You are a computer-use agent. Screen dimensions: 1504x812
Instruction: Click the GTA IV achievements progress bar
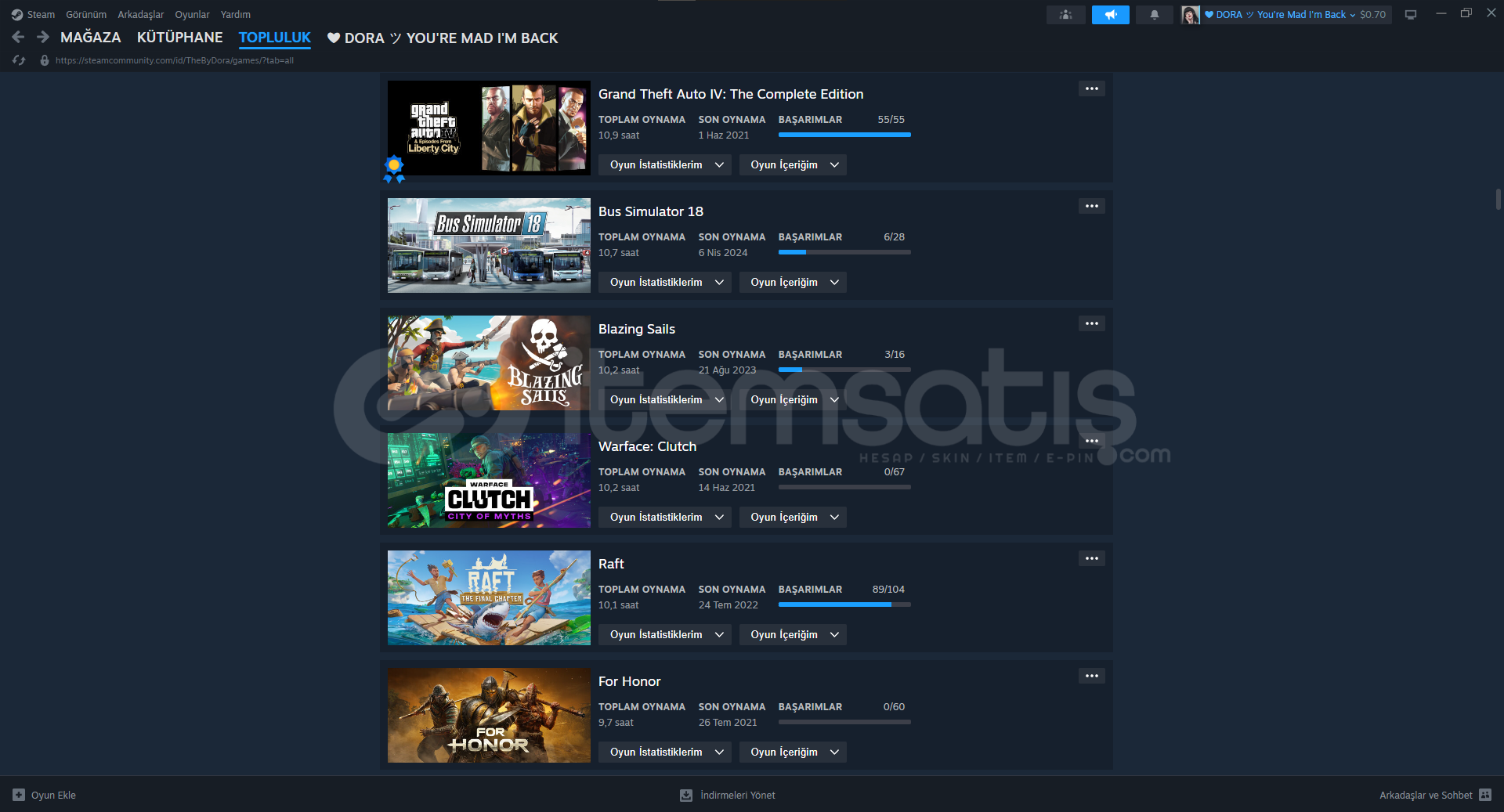844,135
